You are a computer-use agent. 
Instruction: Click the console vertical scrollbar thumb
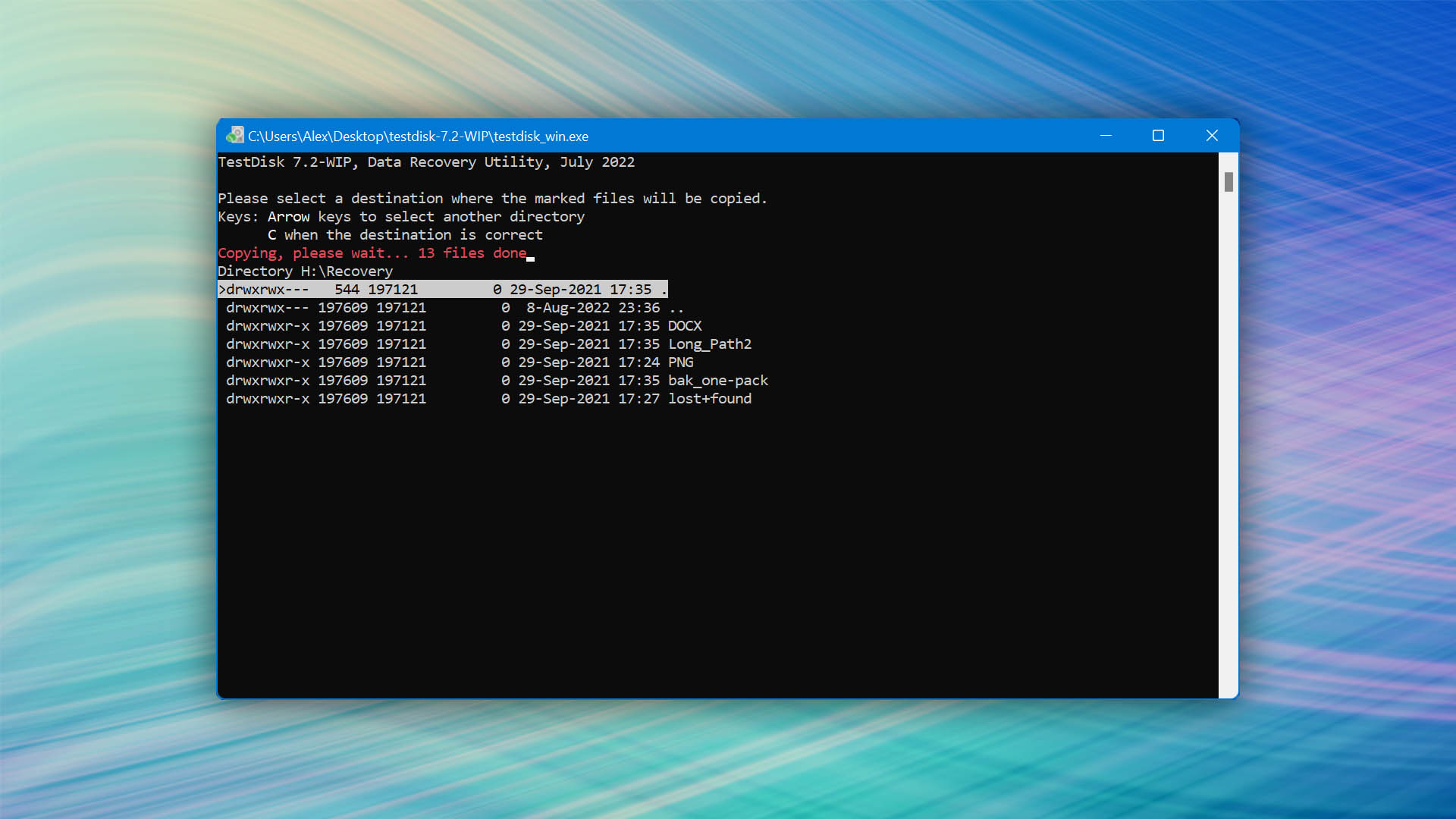(1228, 182)
